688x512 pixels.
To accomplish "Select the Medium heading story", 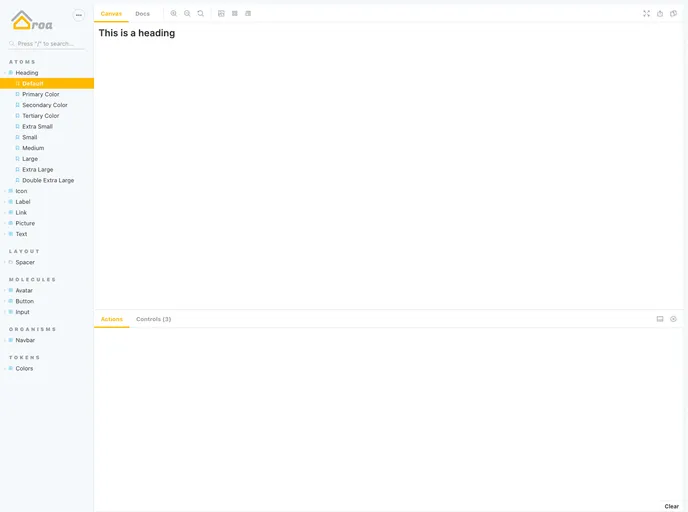I will click(x=47, y=148).
